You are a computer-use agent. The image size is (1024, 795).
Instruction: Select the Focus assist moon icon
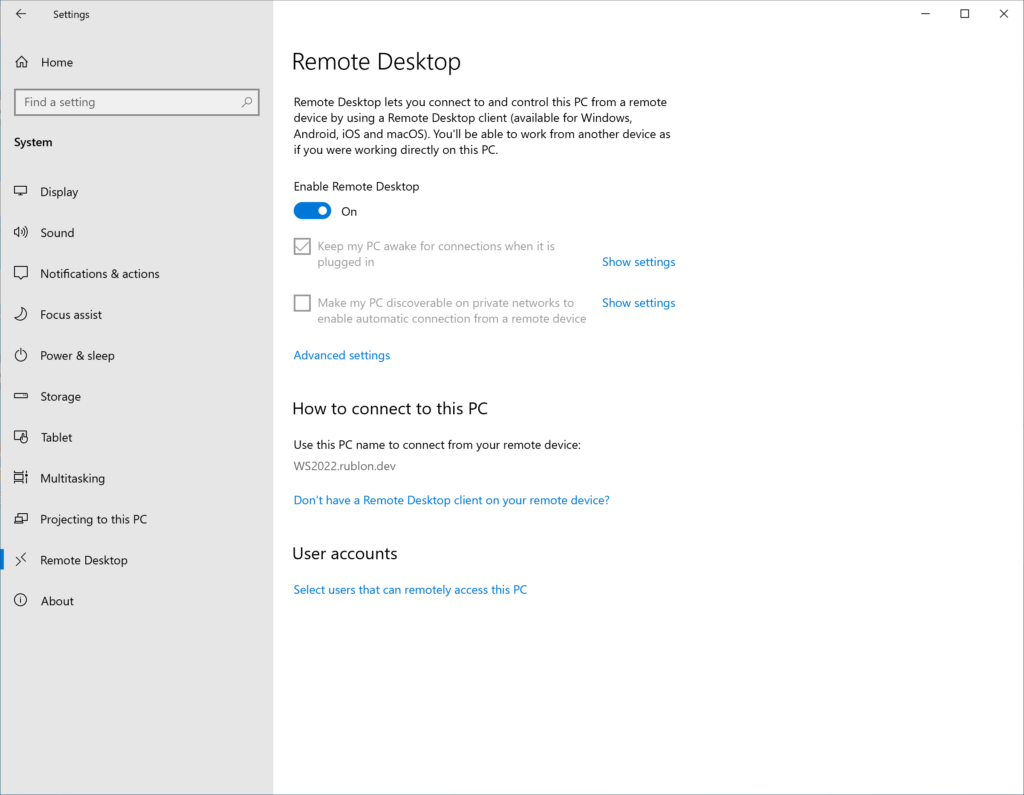[21, 314]
